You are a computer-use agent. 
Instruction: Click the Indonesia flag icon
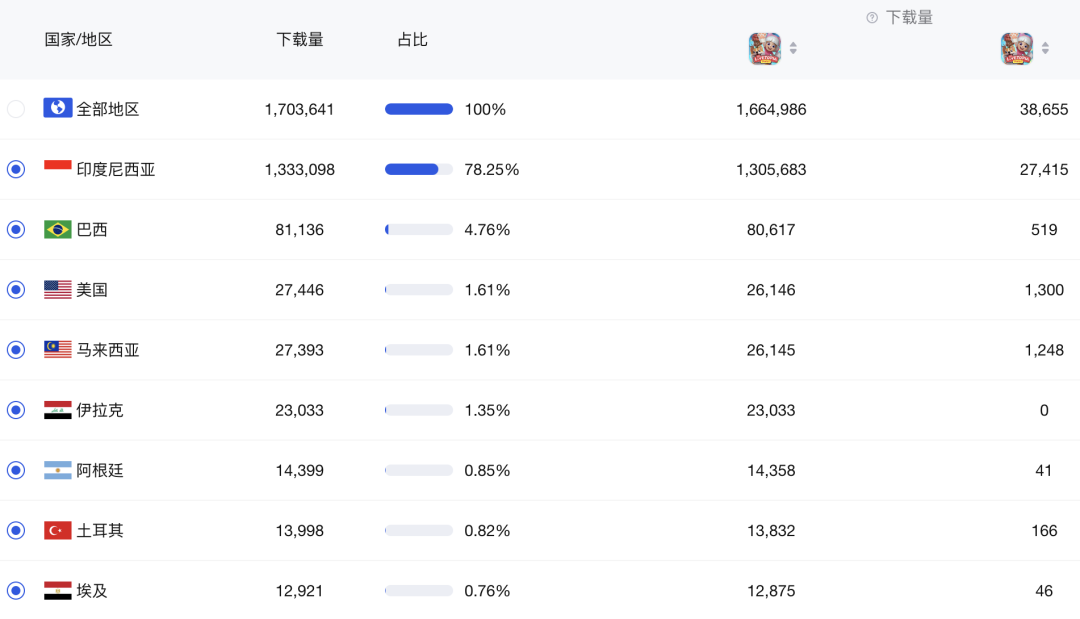click(58, 169)
